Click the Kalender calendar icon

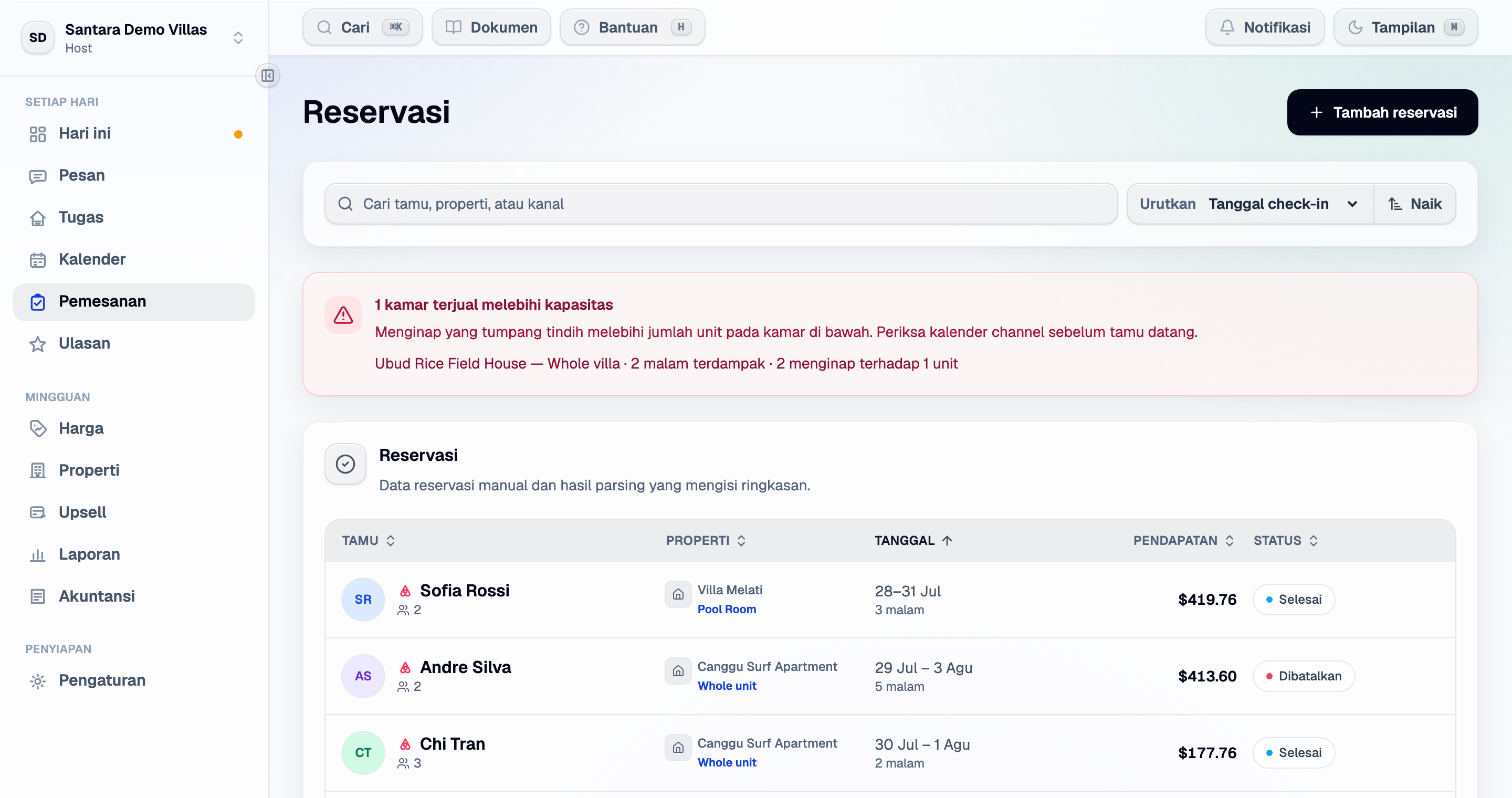38,260
